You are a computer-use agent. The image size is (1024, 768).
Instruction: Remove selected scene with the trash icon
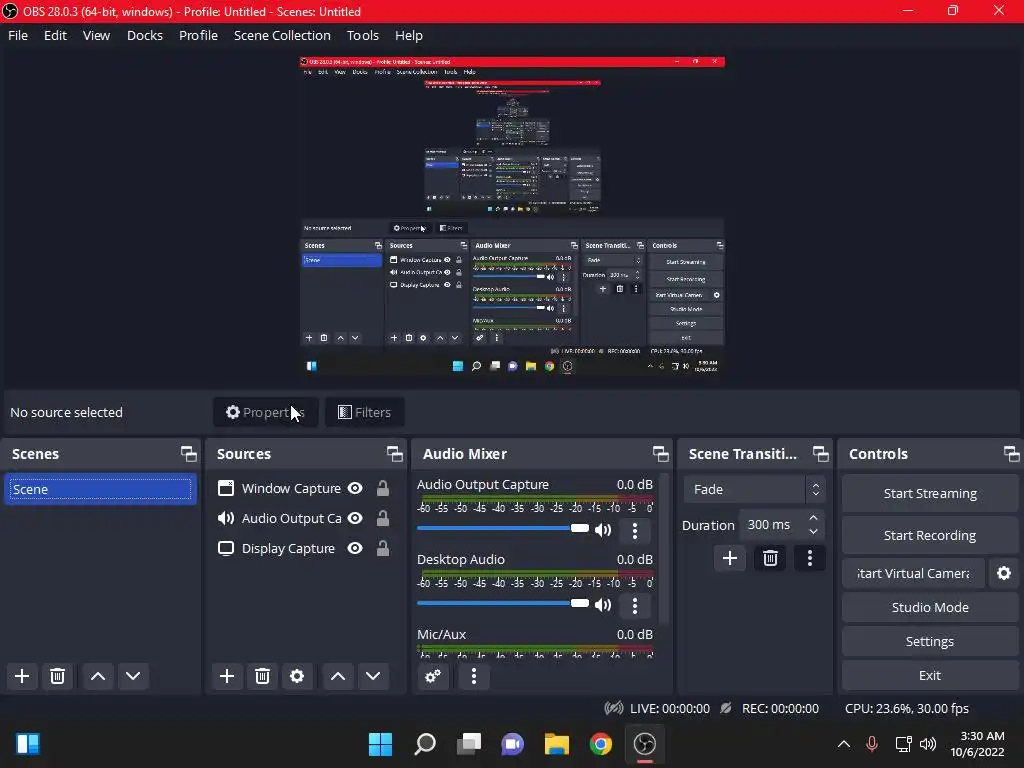(x=57, y=676)
